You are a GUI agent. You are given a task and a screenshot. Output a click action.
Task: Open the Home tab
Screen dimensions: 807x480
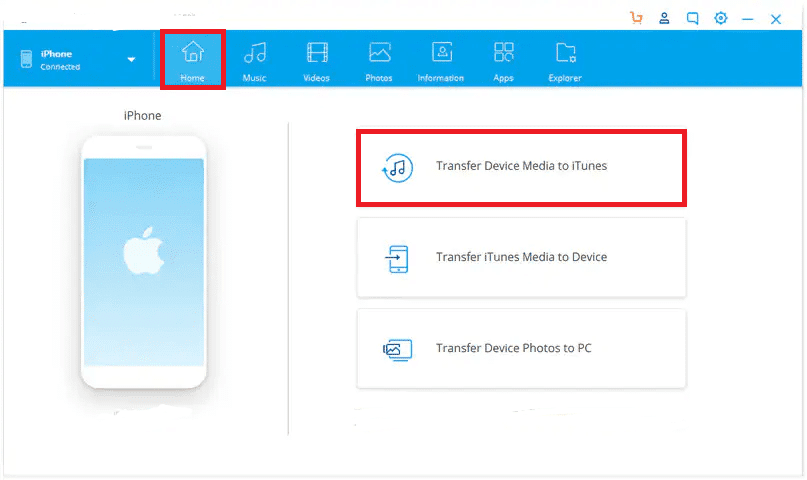point(192,61)
